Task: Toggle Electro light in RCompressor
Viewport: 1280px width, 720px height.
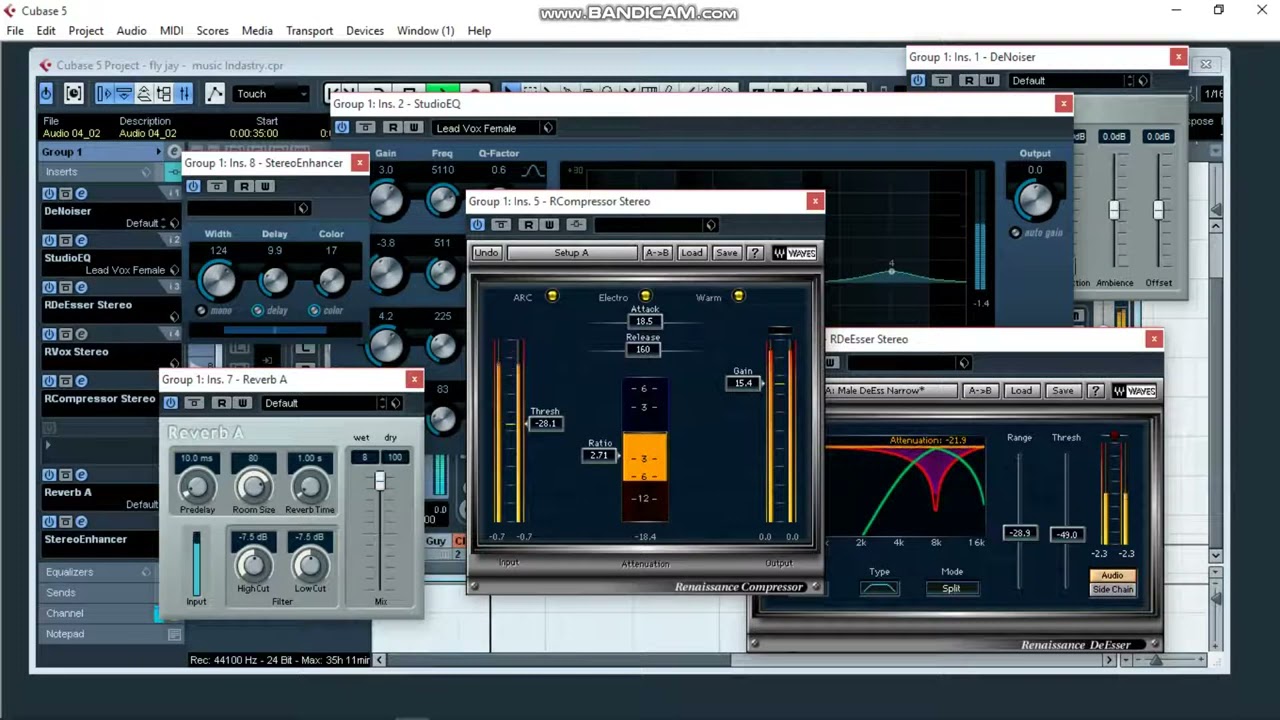Action: (645, 297)
